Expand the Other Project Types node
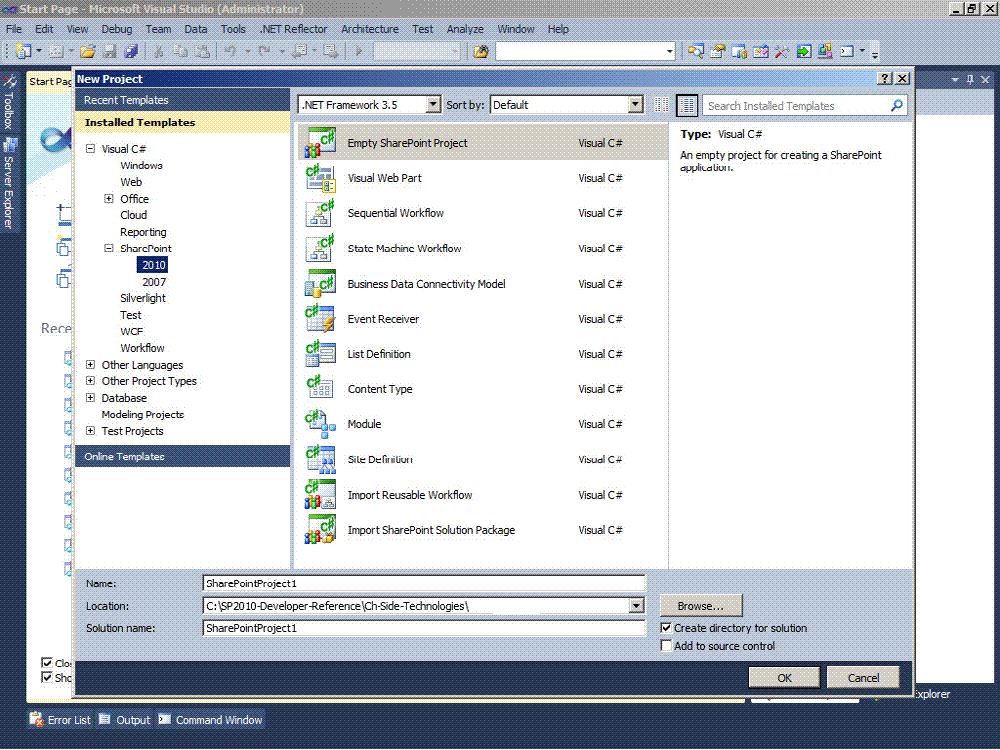 tap(91, 381)
